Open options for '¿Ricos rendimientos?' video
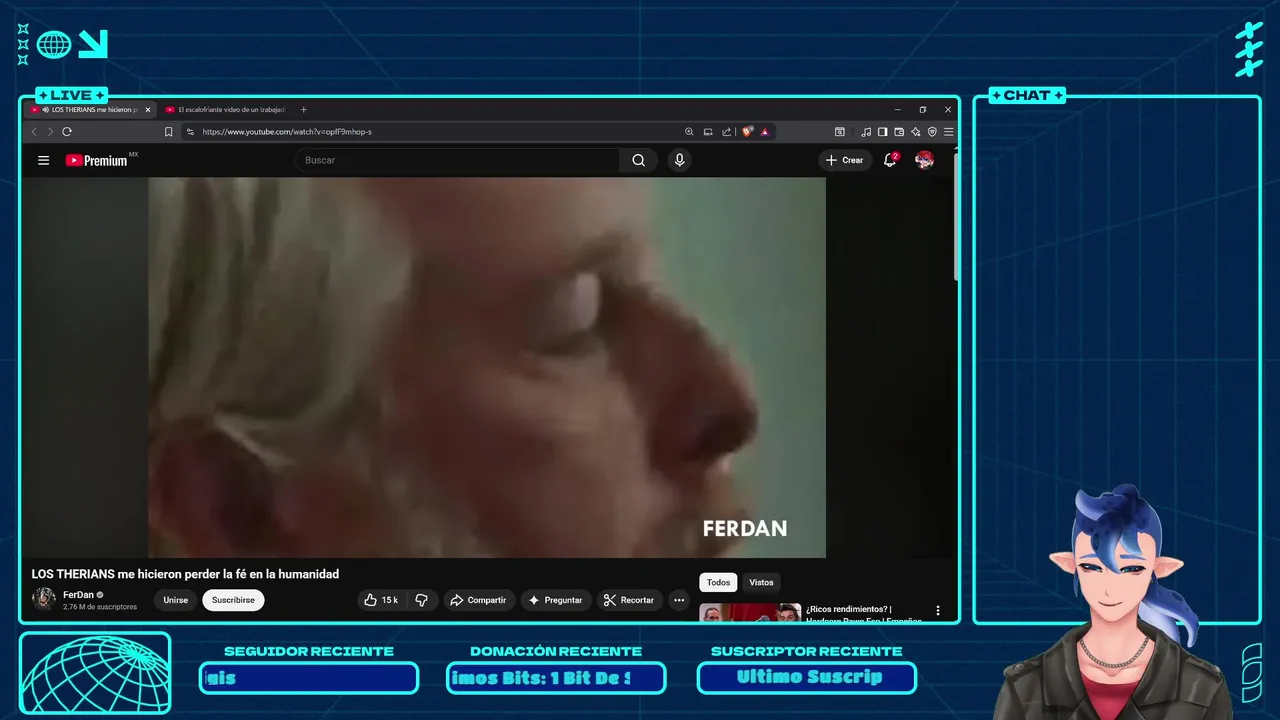Screen dimensions: 1280x720 click(938, 610)
